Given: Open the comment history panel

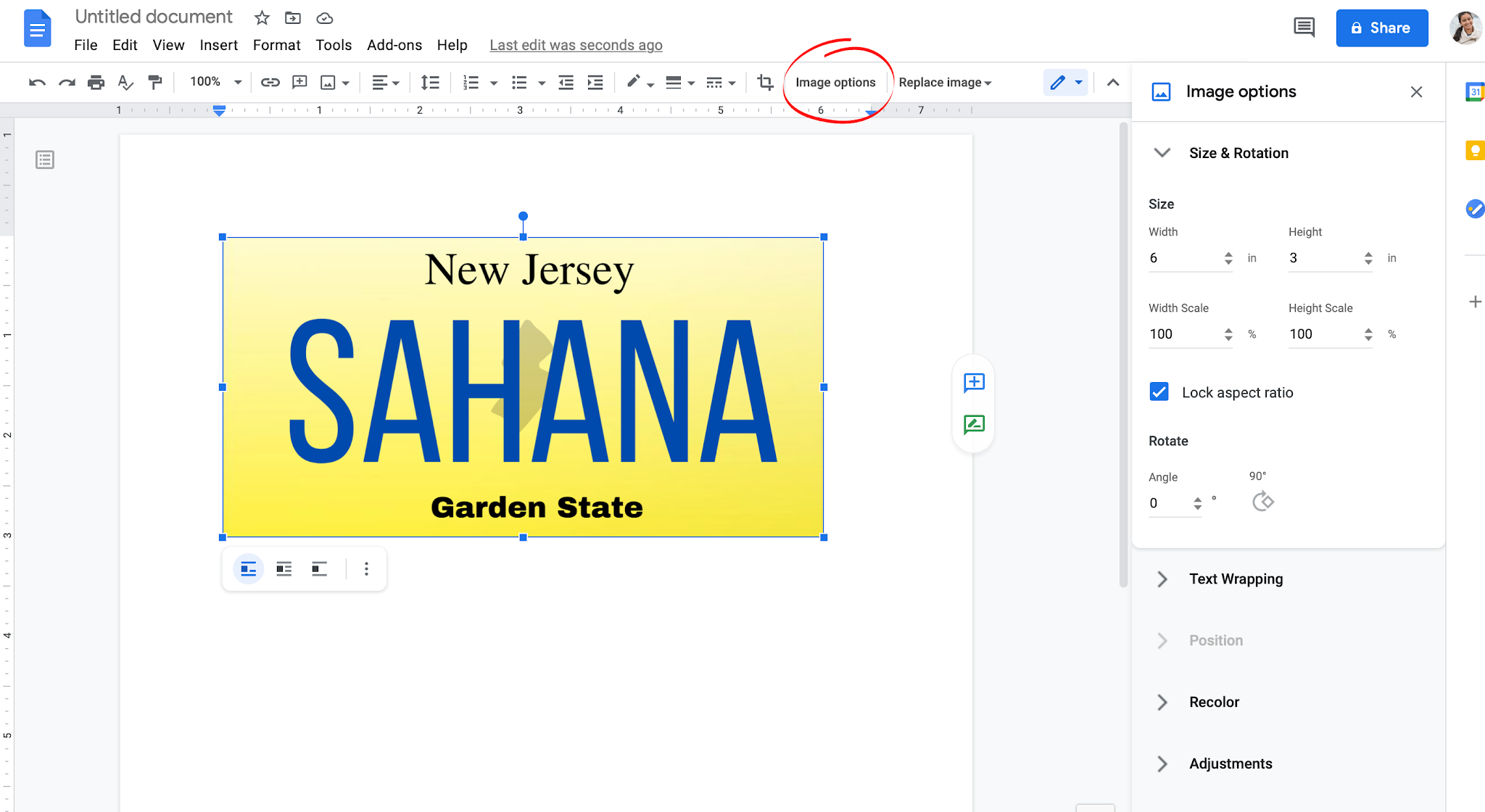Looking at the screenshot, I should coord(1303,27).
